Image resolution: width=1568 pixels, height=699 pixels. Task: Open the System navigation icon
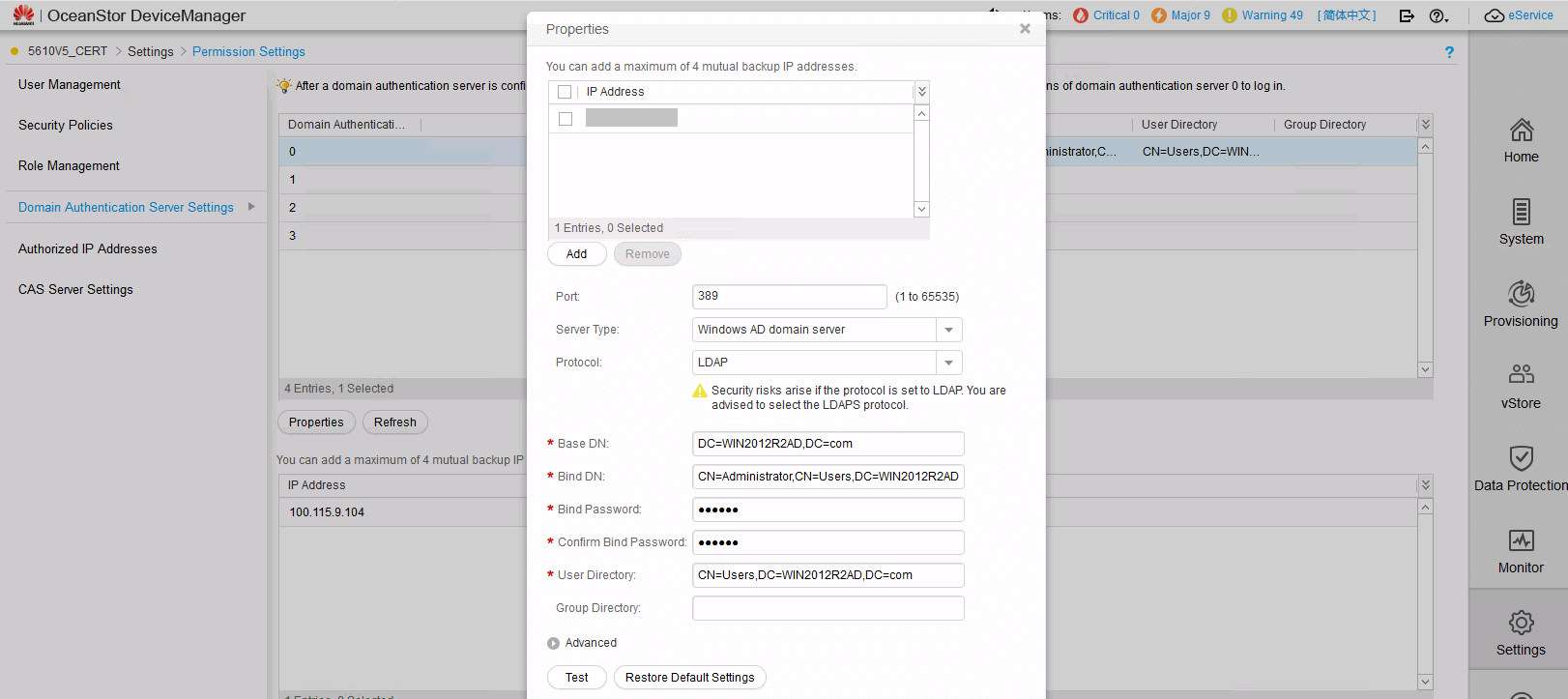click(x=1521, y=212)
